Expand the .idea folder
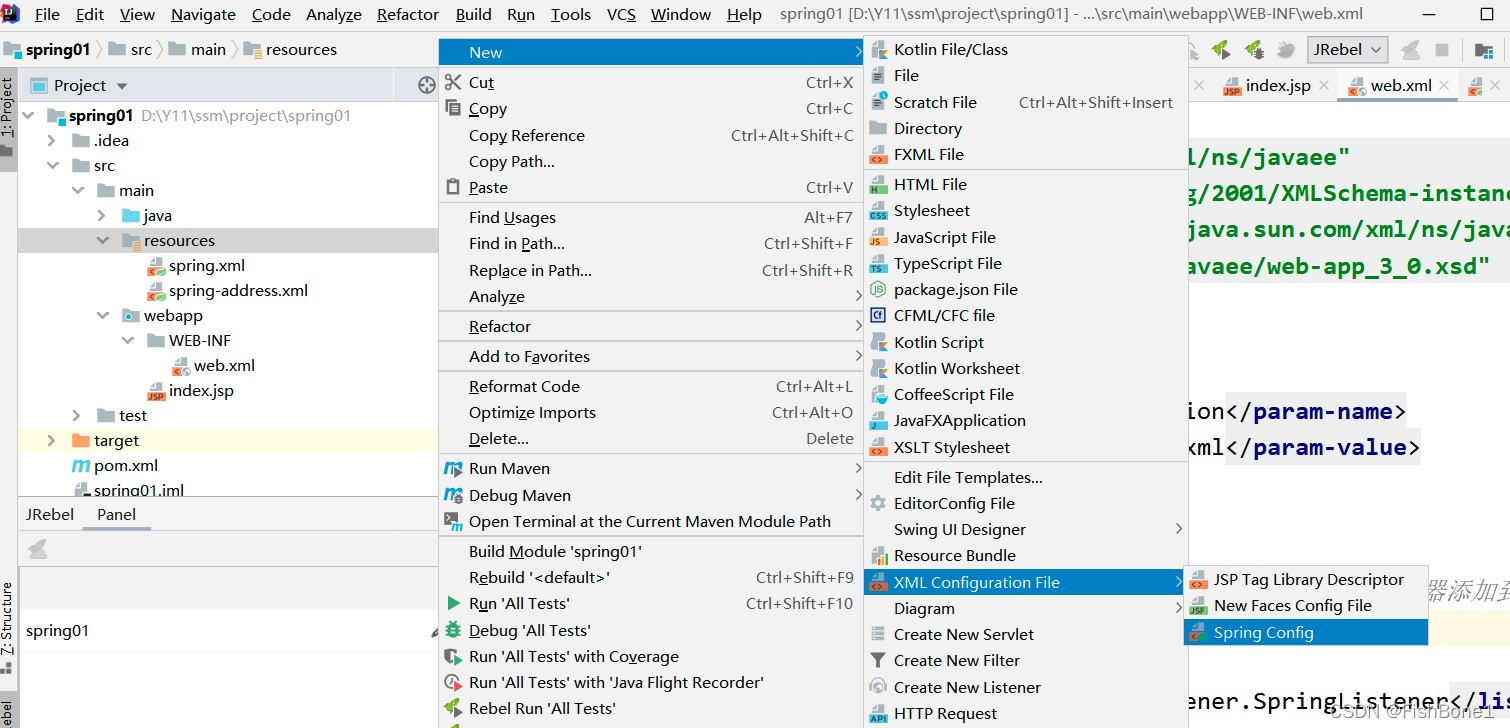The image size is (1510, 728). pyautogui.click(x=52, y=141)
